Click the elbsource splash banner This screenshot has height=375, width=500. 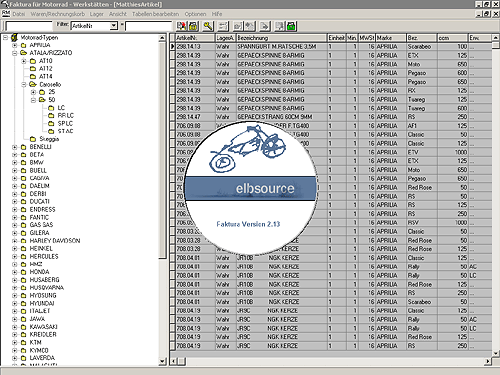click(x=251, y=188)
